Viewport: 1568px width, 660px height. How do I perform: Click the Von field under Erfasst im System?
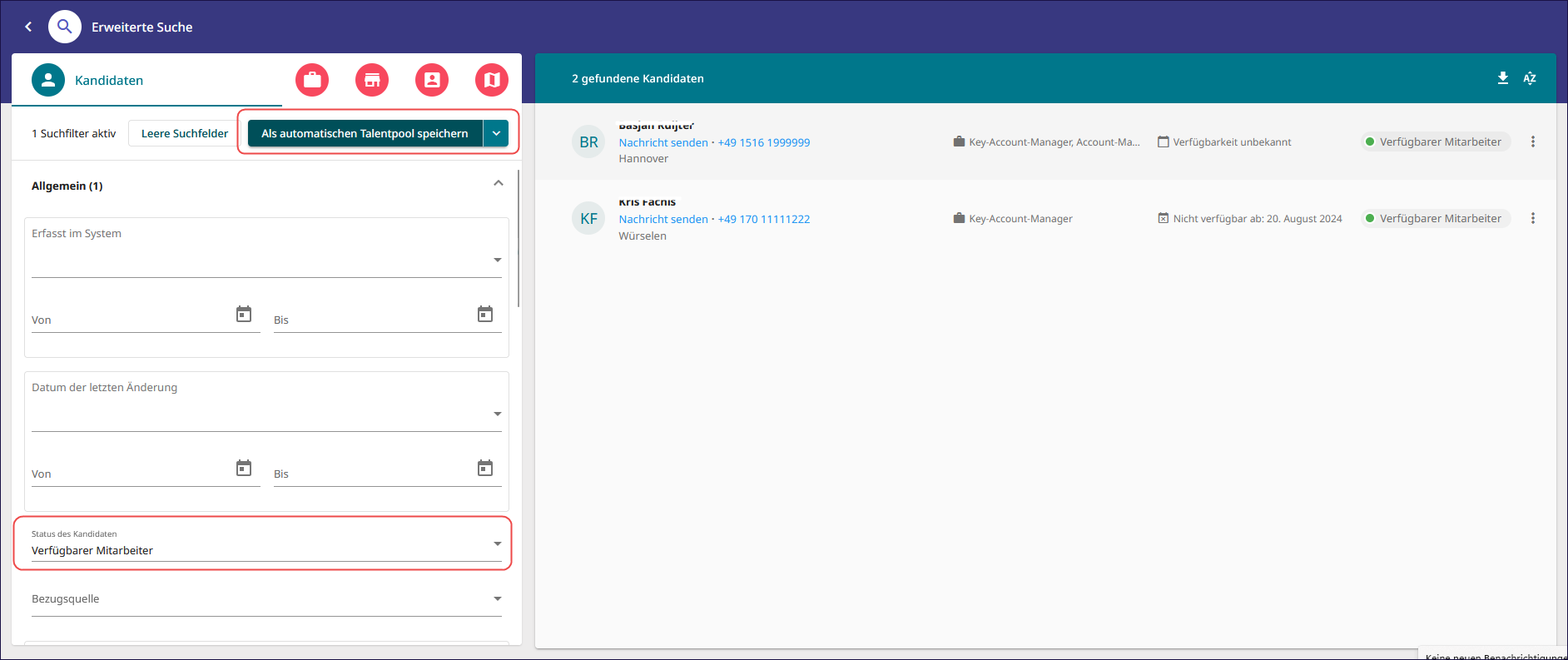tap(131, 320)
